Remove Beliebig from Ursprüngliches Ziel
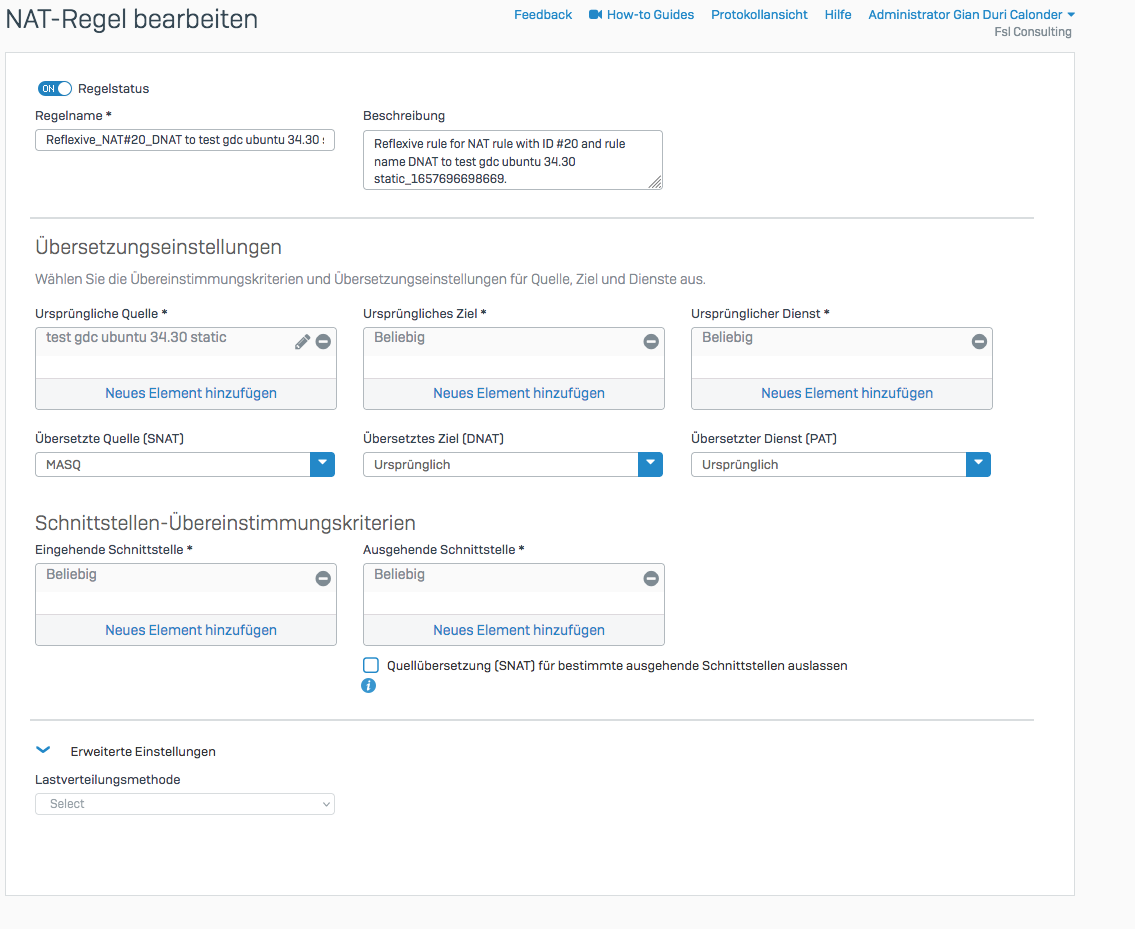 coord(651,342)
